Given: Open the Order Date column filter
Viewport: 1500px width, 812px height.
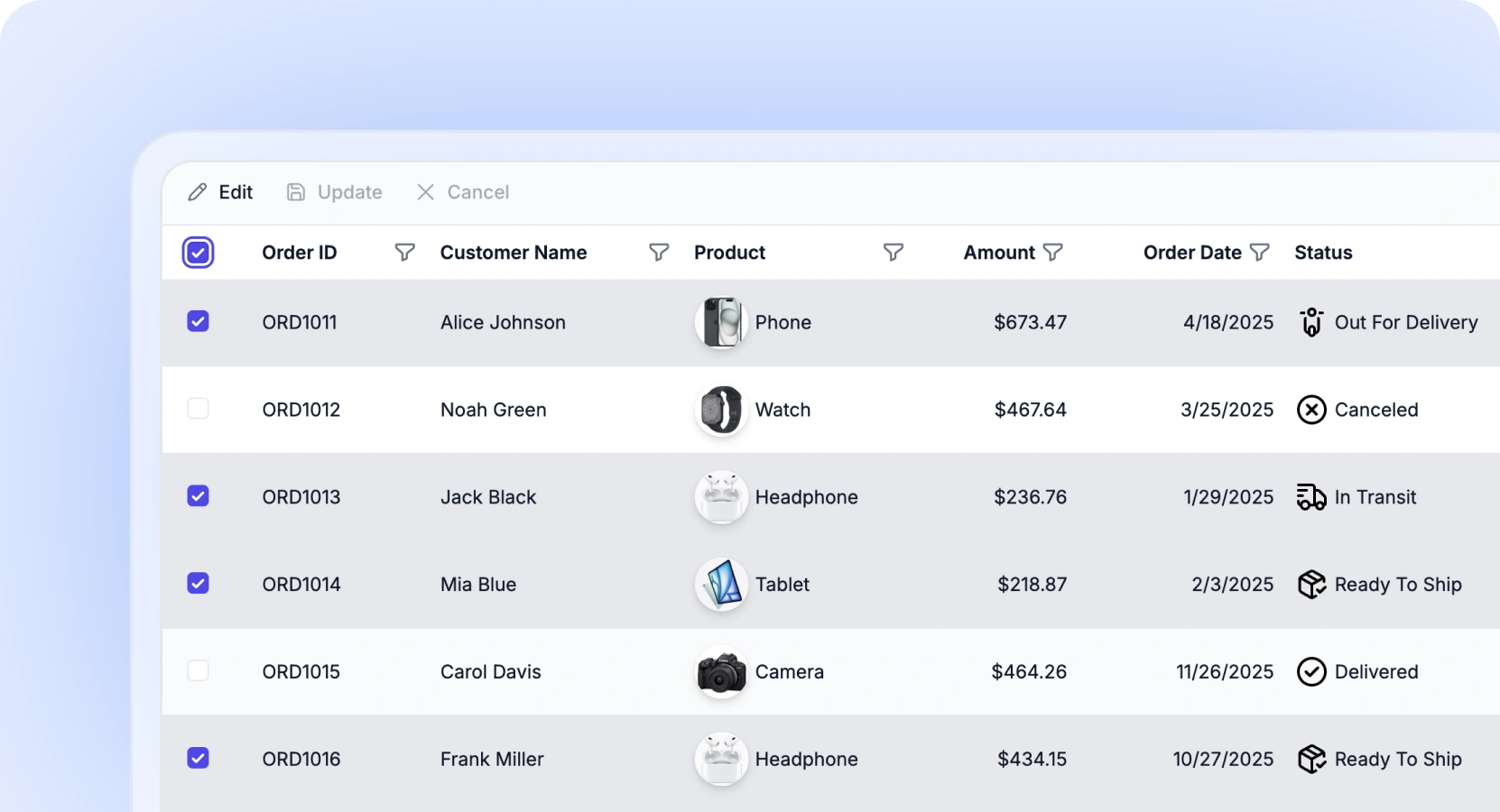Looking at the screenshot, I should pos(1259,253).
